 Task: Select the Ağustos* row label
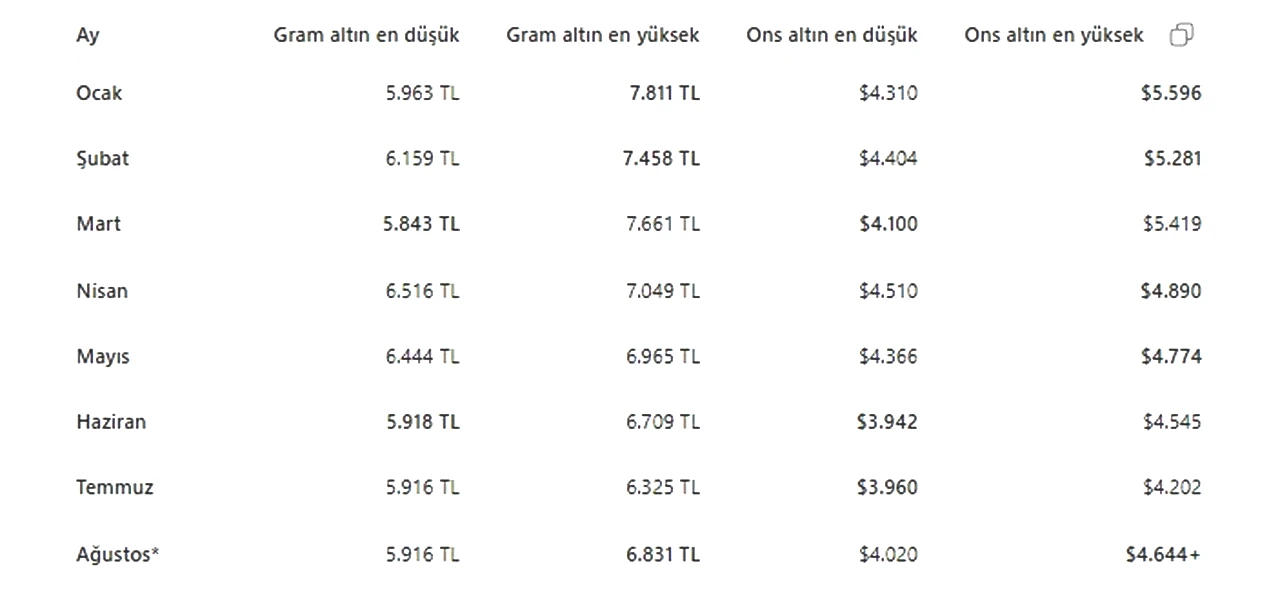click(x=118, y=554)
